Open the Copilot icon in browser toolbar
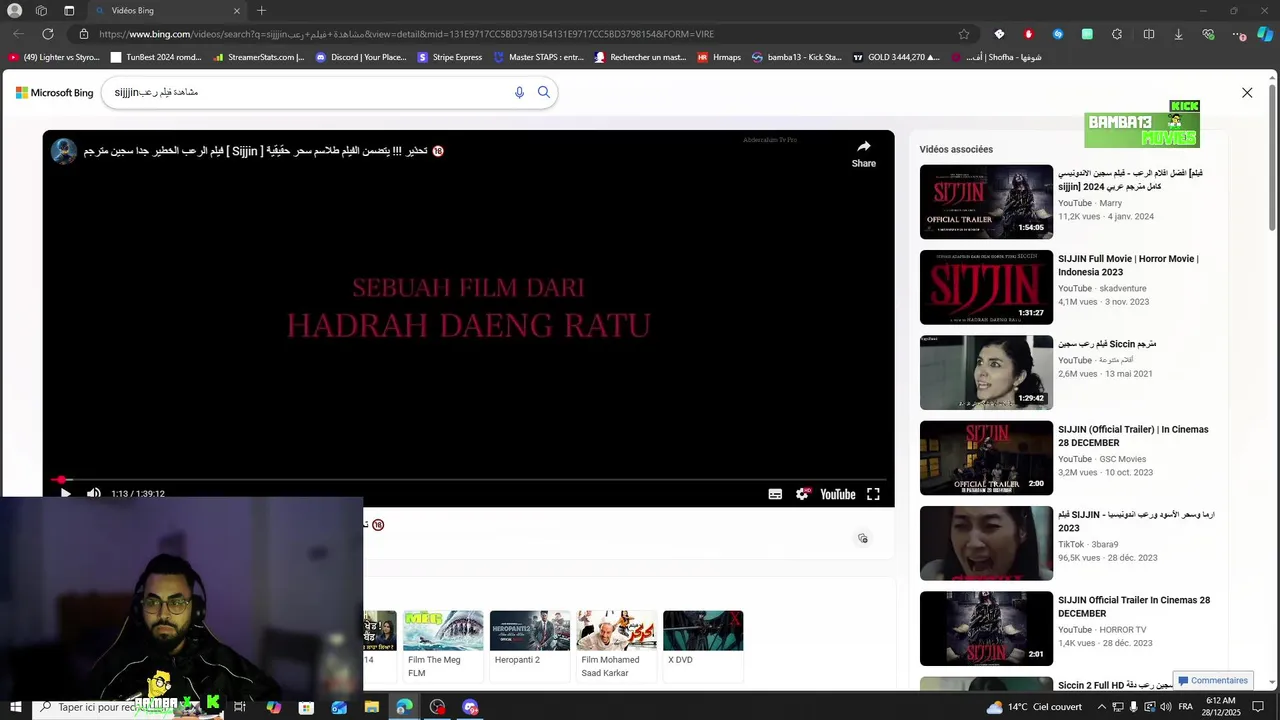The image size is (1280, 720). pyautogui.click(x=1265, y=34)
